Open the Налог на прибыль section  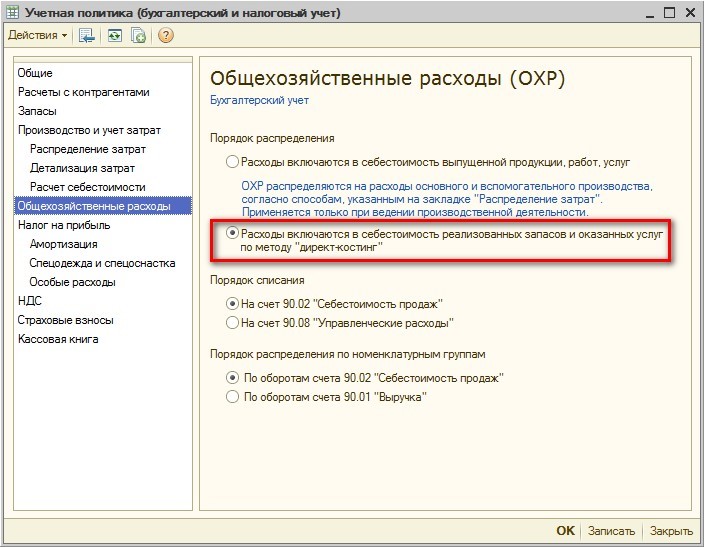pos(64,225)
